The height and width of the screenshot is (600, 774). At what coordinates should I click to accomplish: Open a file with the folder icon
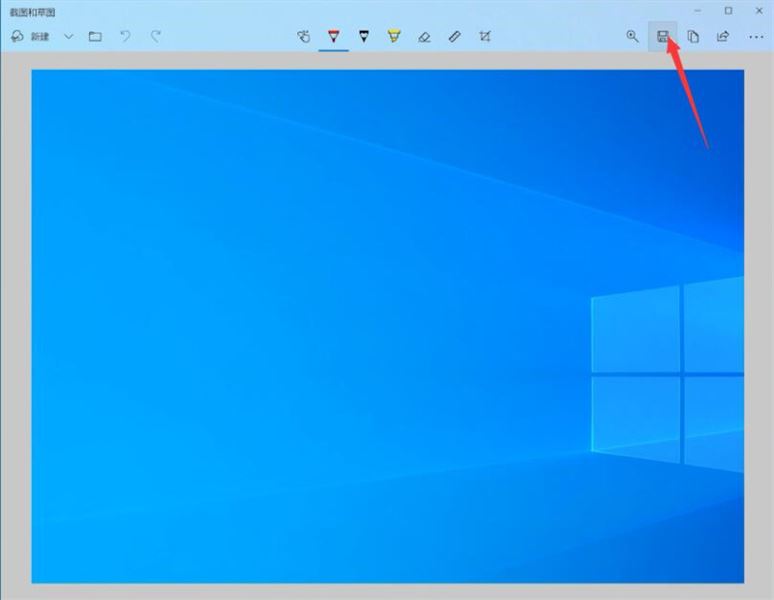point(95,36)
